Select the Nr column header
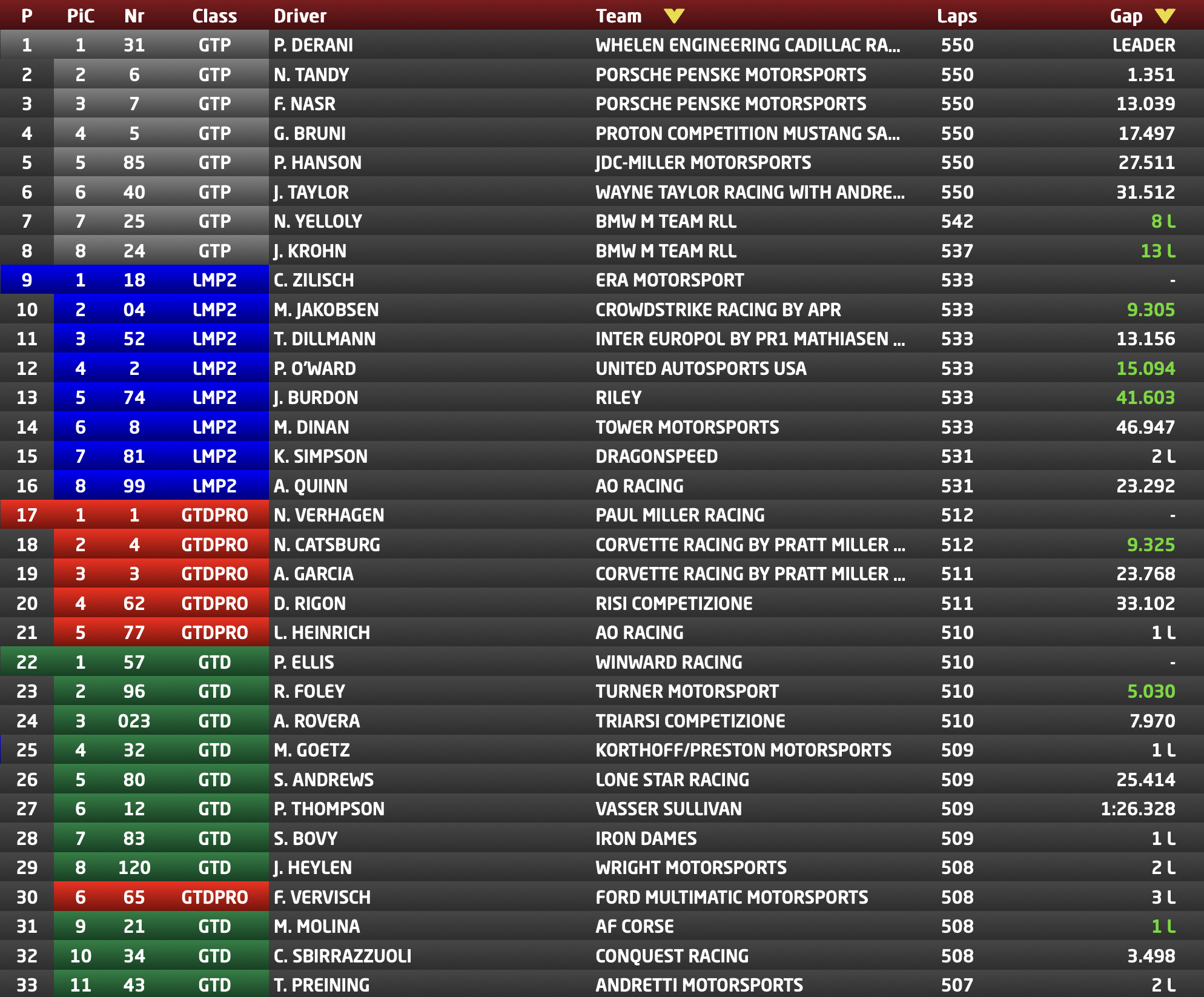This screenshot has height=997, width=1204. (x=134, y=16)
